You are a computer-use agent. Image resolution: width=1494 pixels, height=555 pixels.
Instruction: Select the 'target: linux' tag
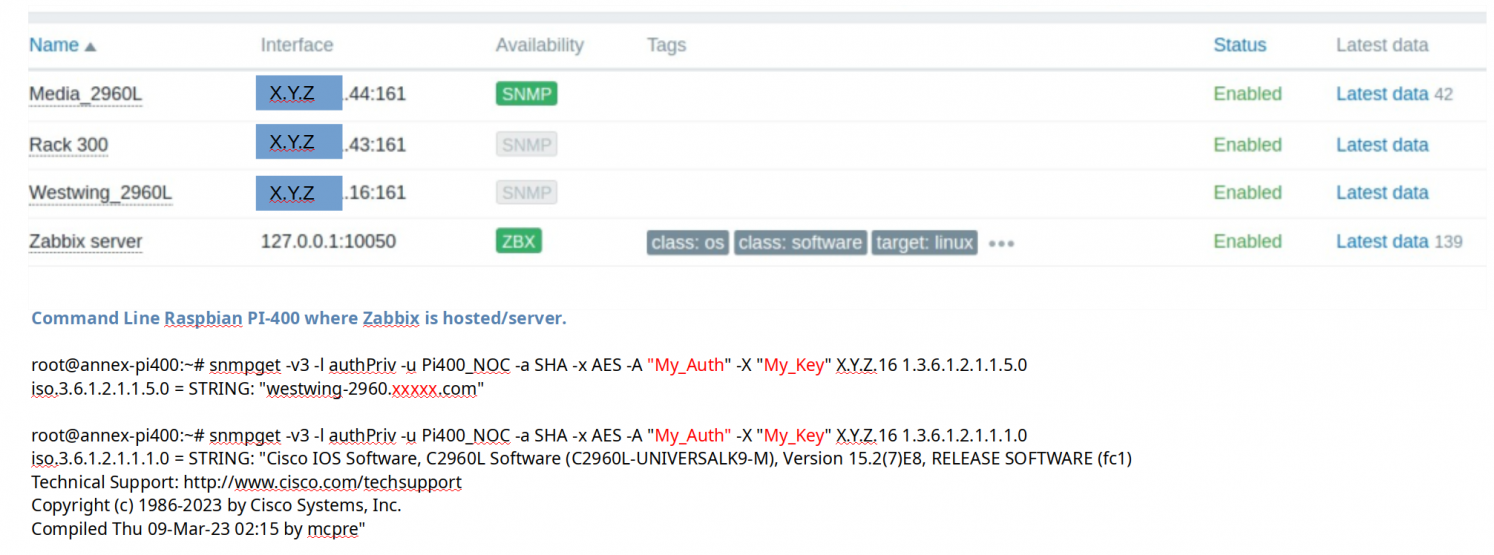pyautogui.click(x=924, y=243)
